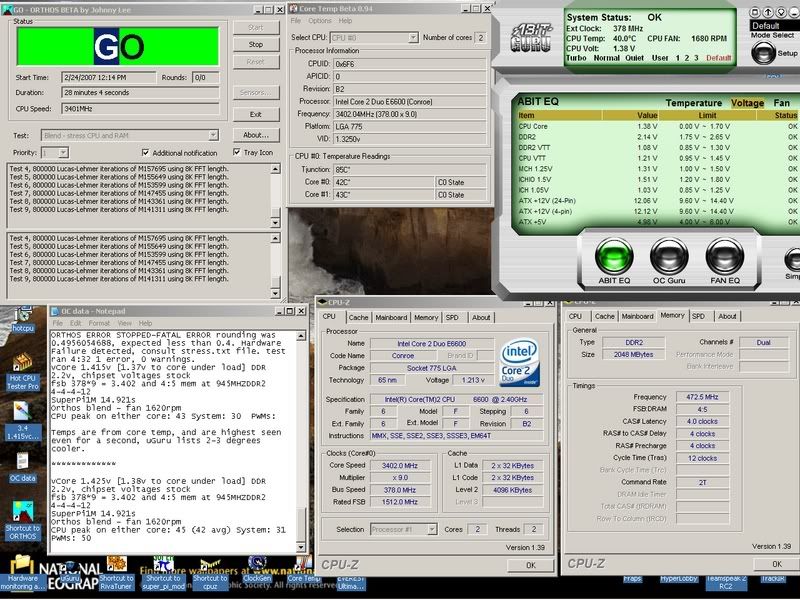Open the OC data desktop file icon
Screen dimensions: 800x600
22,467
